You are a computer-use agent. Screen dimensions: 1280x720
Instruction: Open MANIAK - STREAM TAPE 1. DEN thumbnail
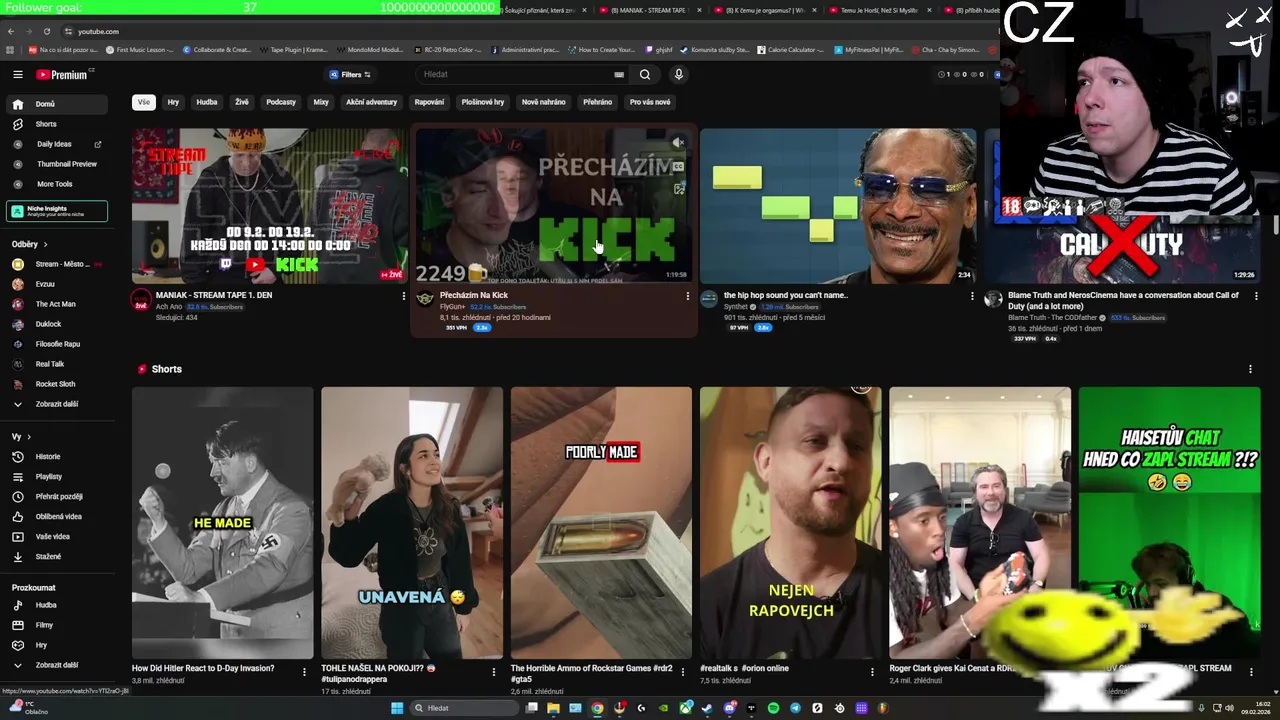coord(269,206)
